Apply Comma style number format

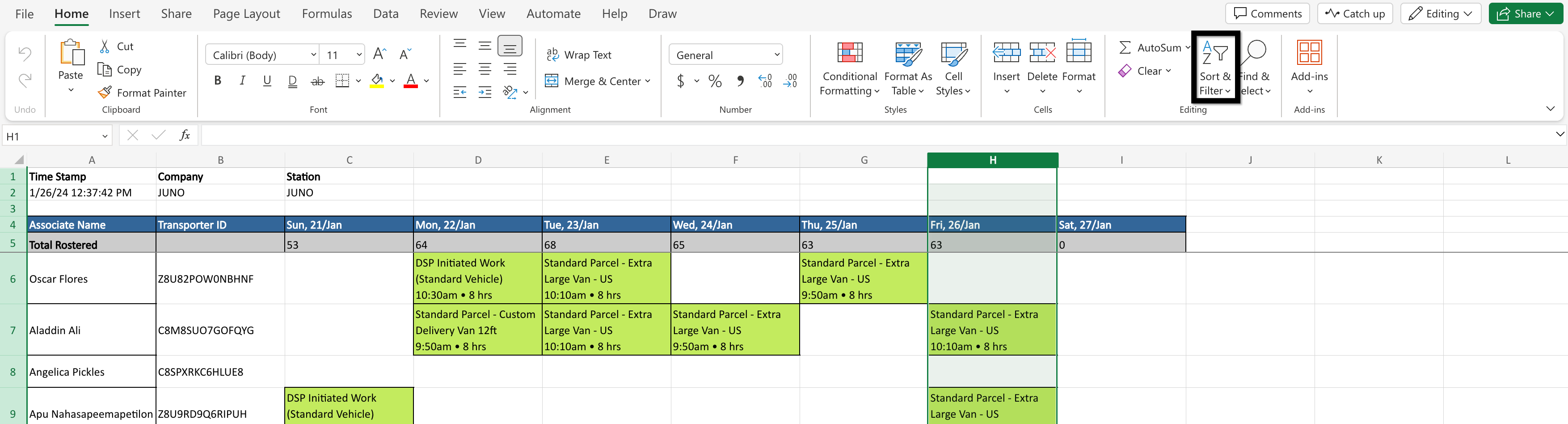[x=740, y=81]
